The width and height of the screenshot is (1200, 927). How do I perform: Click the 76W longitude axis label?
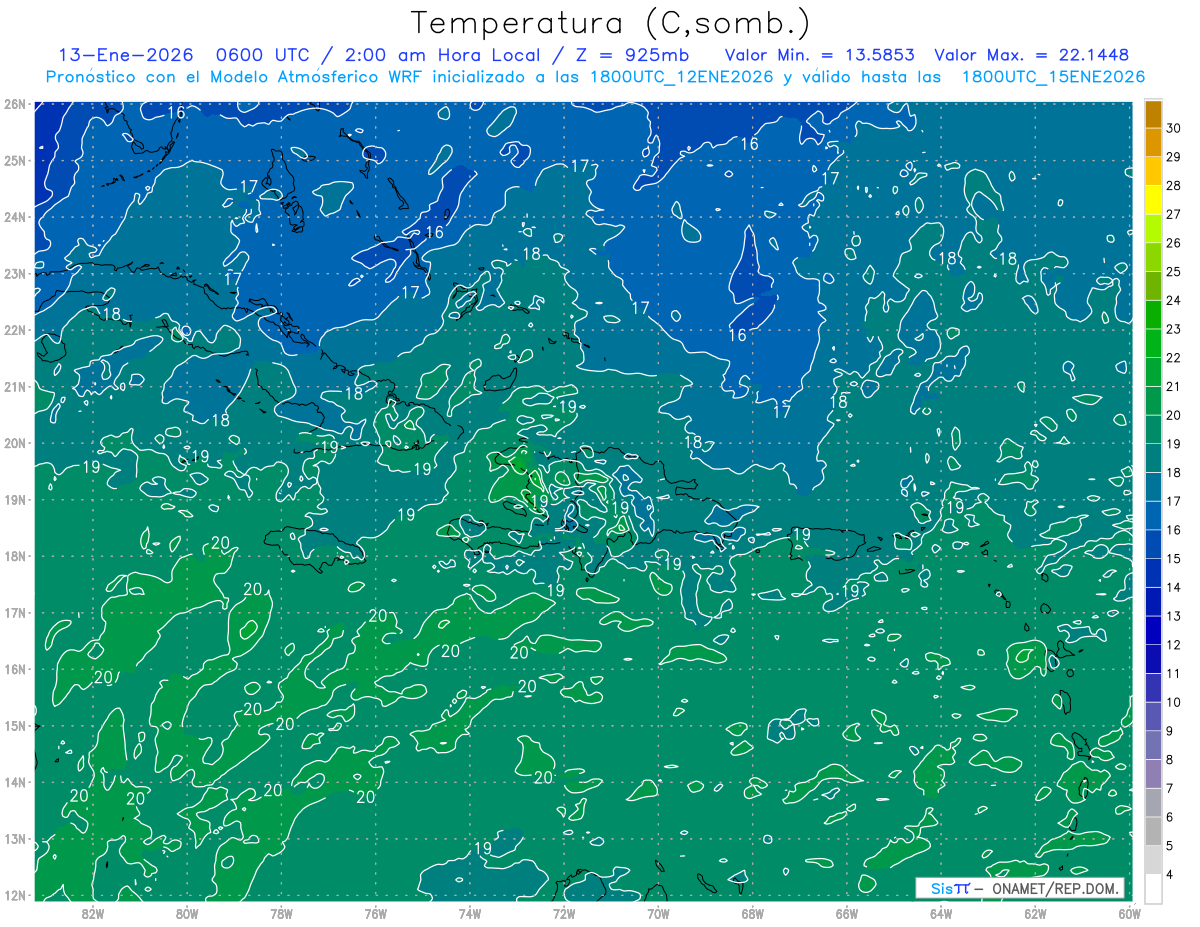tap(375, 913)
